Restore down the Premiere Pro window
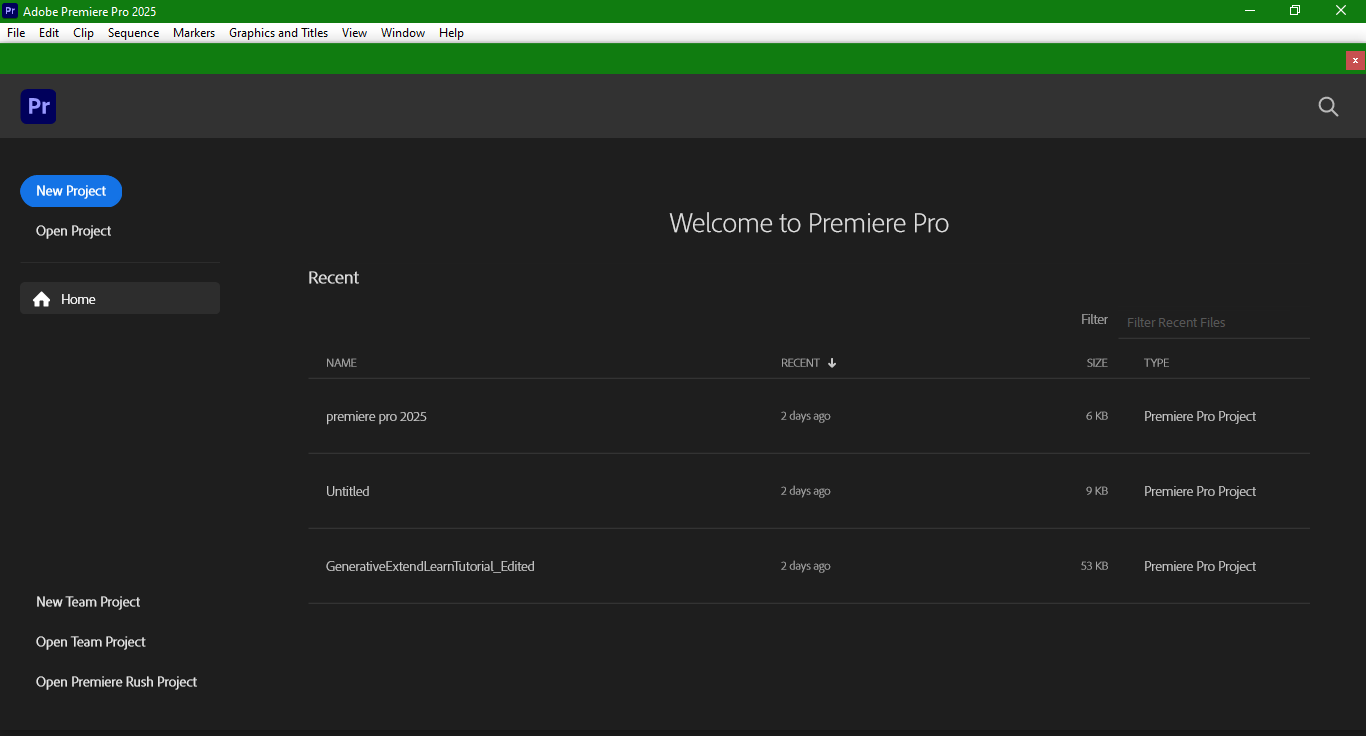This screenshot has height=736, width=1366. coord(1295,11)
